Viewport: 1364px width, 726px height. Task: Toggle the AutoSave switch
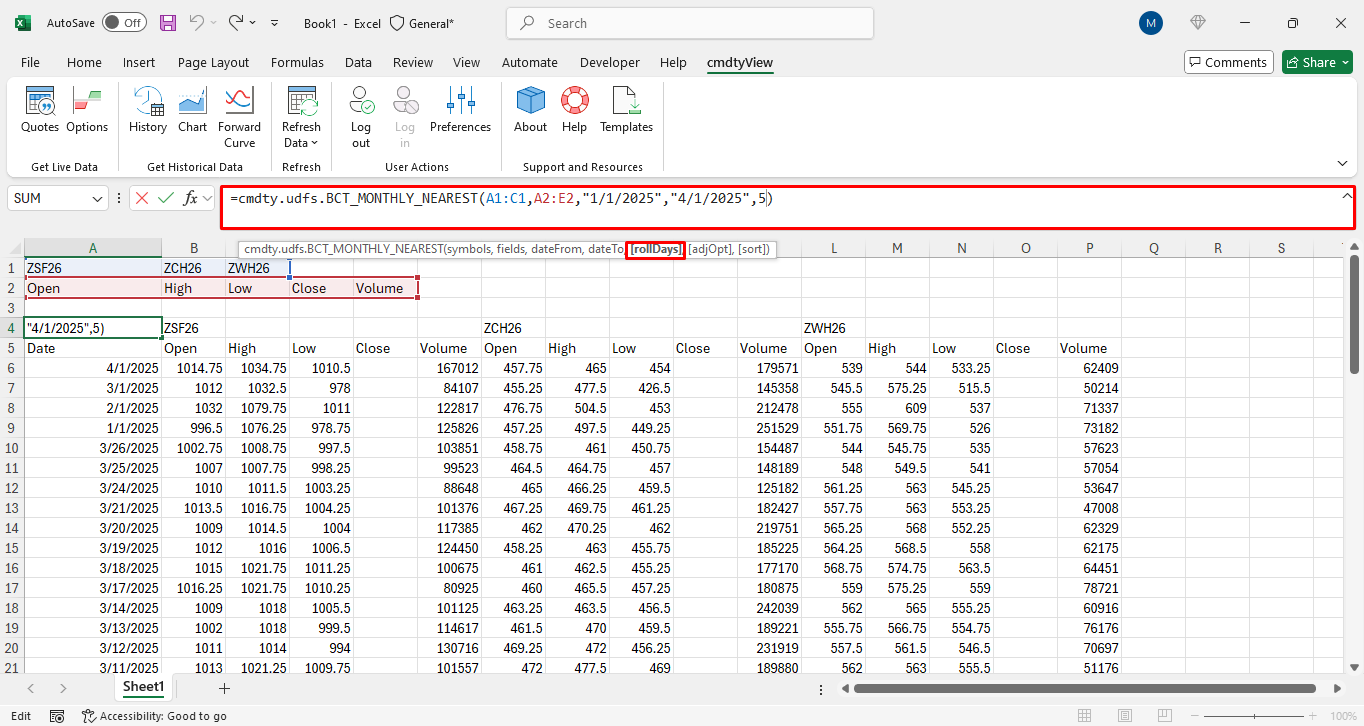[124, 22]
